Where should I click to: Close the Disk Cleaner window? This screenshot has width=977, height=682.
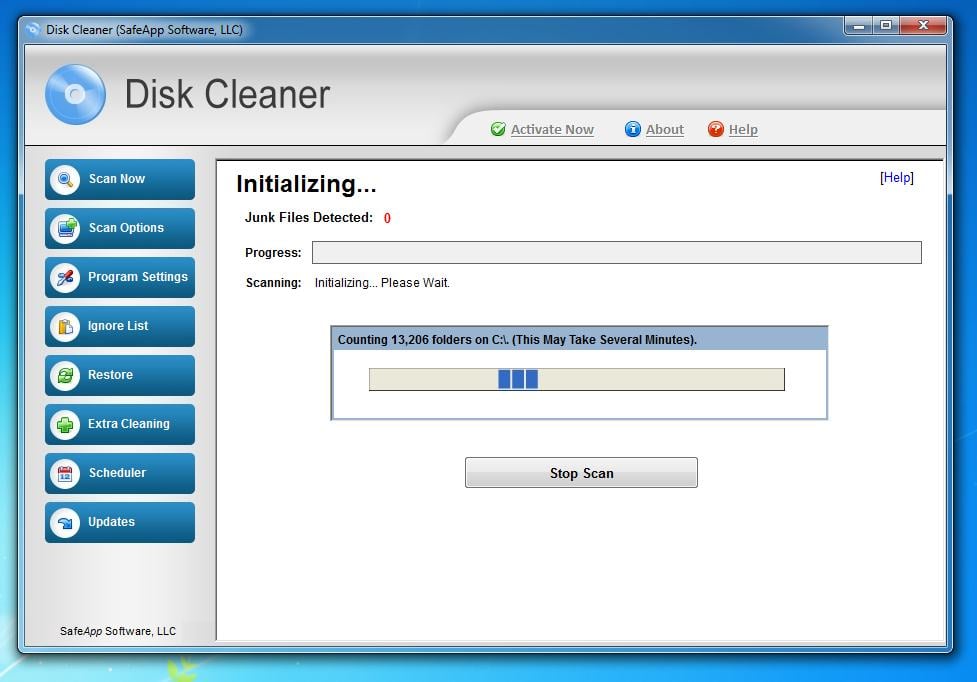click(923, 26)
